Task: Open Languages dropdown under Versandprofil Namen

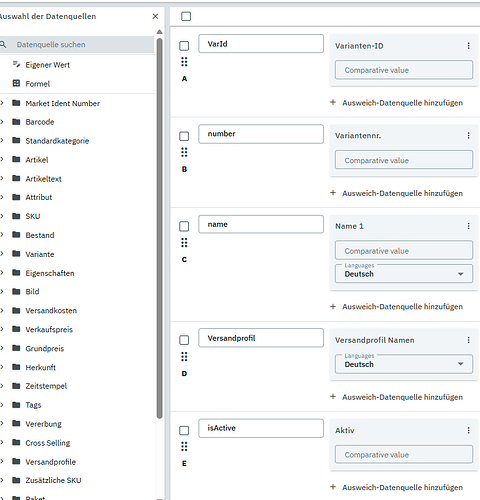Action: point(404,364)
